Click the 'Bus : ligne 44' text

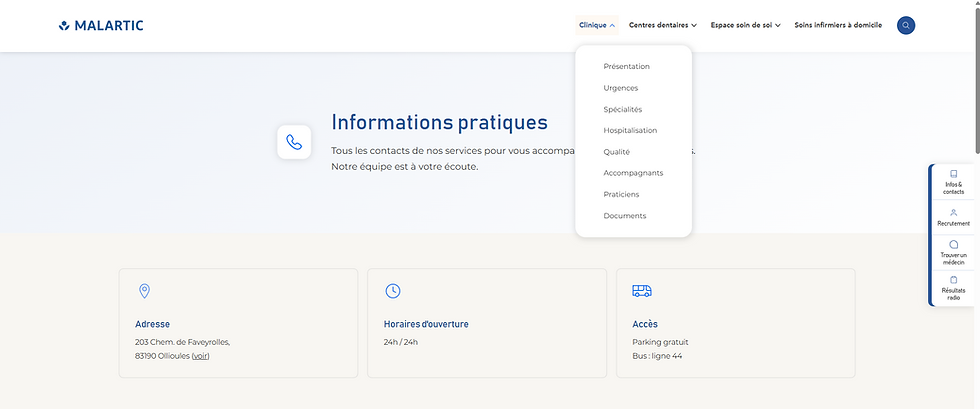658,356
